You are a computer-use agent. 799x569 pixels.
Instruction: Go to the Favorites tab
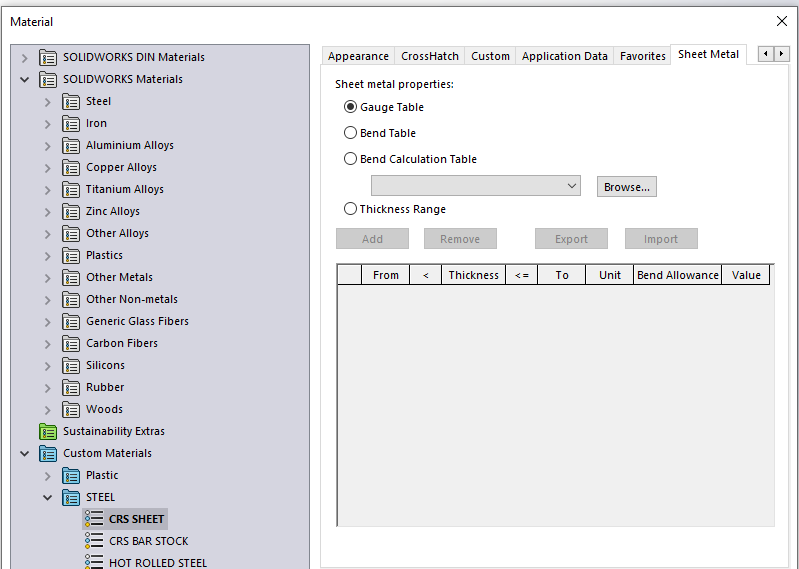643,56
